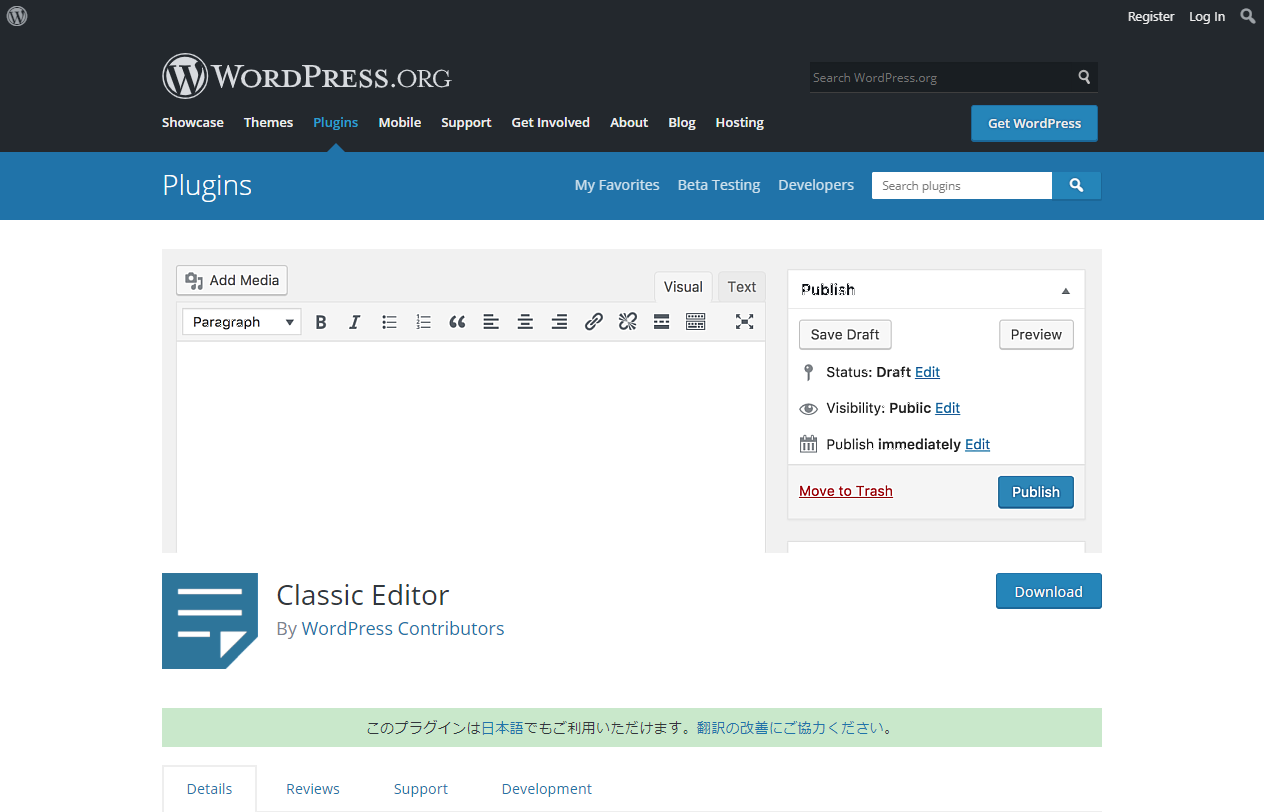Viewport: 1264px width, 812px height.
Task: Click the Classic Editor plugin icon
Action: [210, 621]
